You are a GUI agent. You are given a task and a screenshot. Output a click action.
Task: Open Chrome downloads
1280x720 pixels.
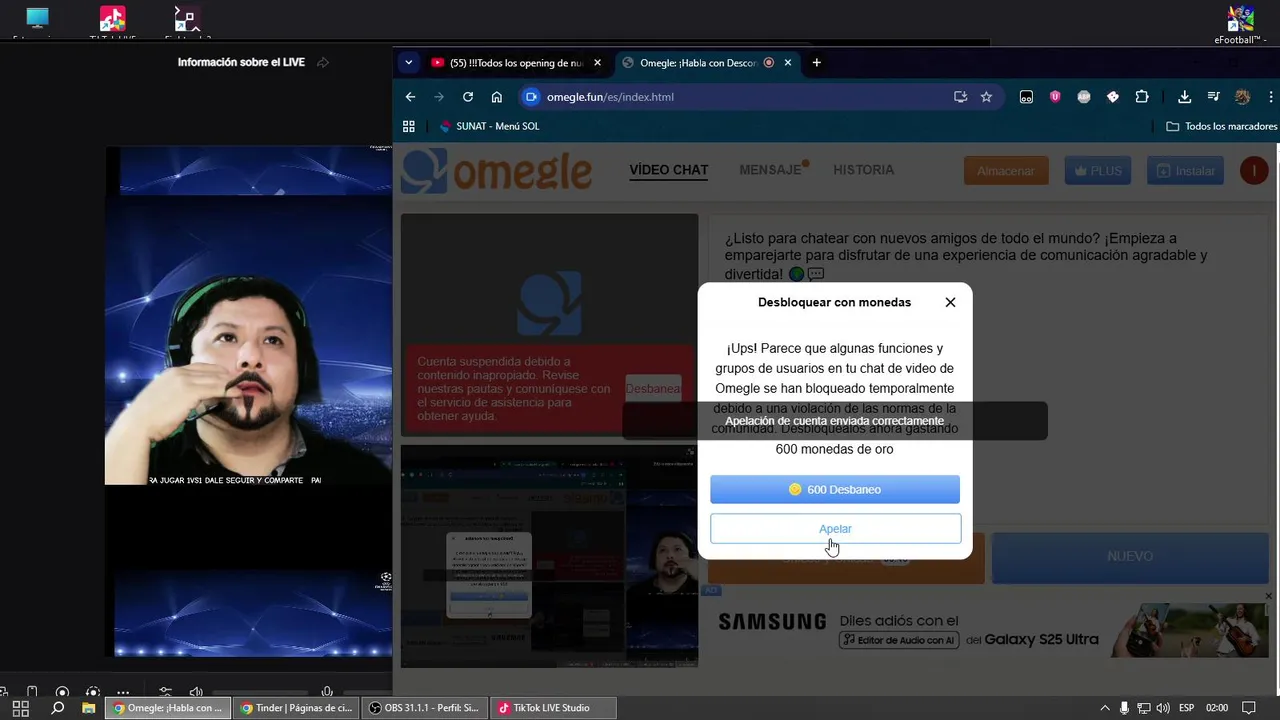coord(1184,97)
